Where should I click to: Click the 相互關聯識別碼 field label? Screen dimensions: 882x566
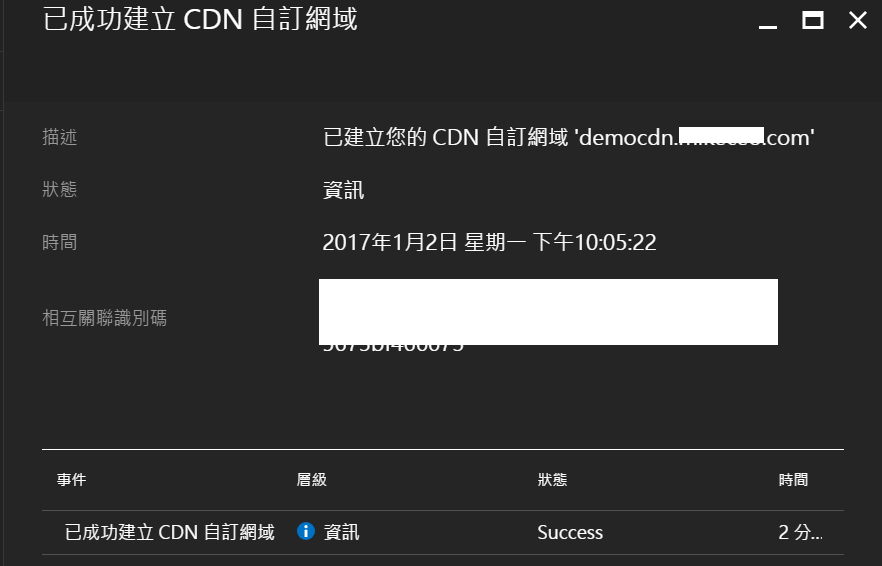coord(105,318)
